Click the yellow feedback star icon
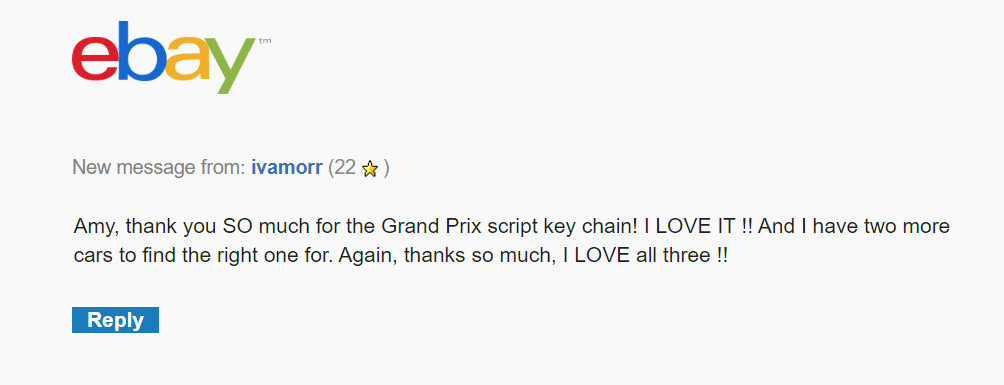This screenshot has height=385, width=1004. click(370, 169)
